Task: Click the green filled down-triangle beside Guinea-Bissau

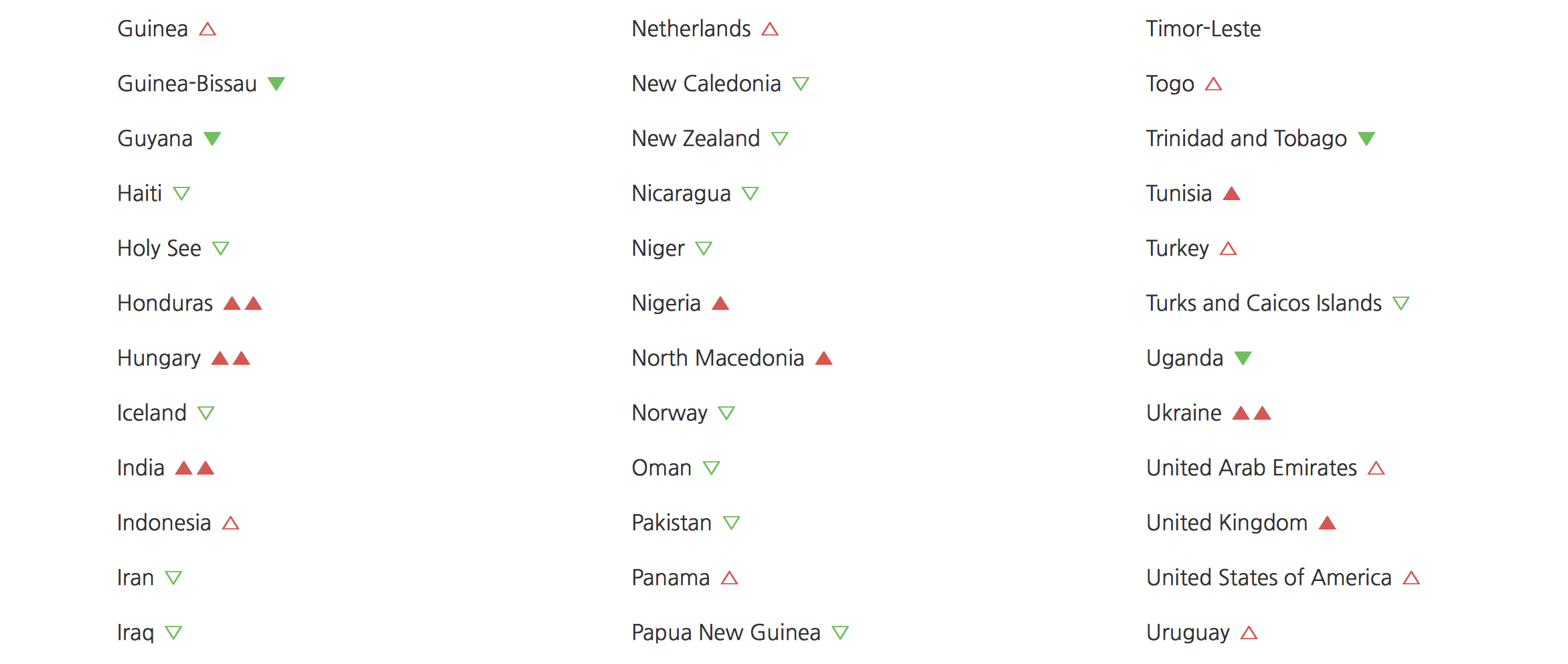Action: pos(277,84)
